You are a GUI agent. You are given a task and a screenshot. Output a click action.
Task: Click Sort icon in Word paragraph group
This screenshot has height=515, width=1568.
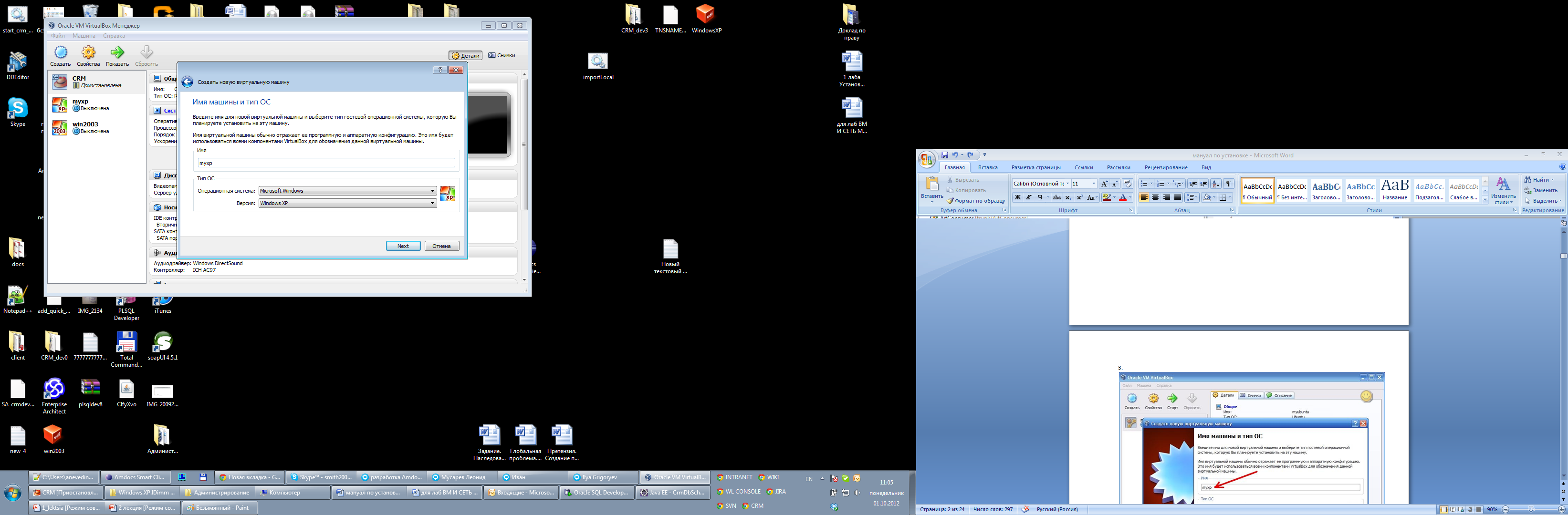pos(1216,184)
